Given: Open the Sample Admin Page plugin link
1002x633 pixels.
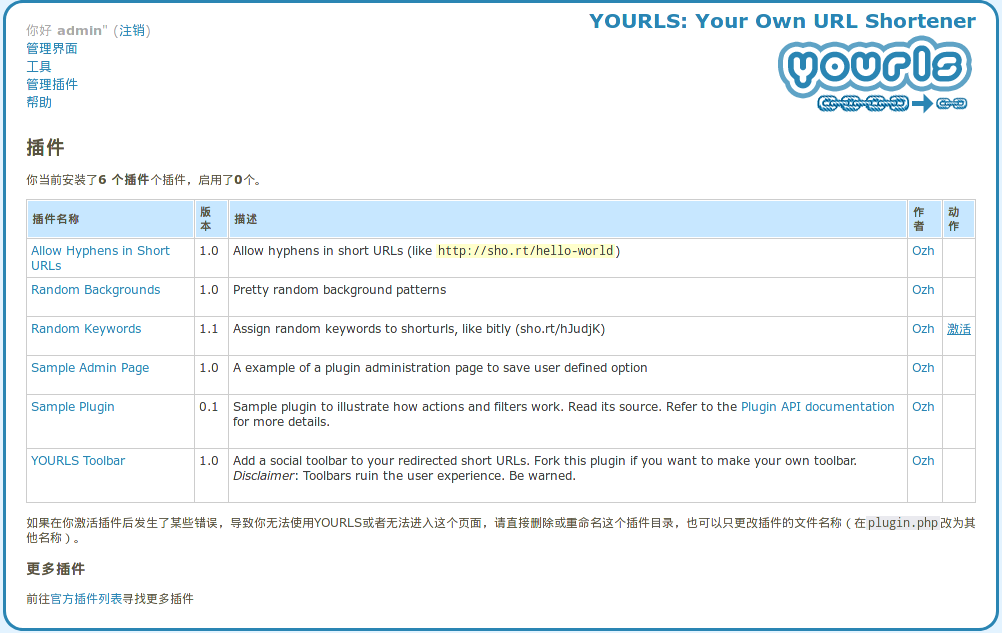Looking at the screenshot, I should point(90,368).
